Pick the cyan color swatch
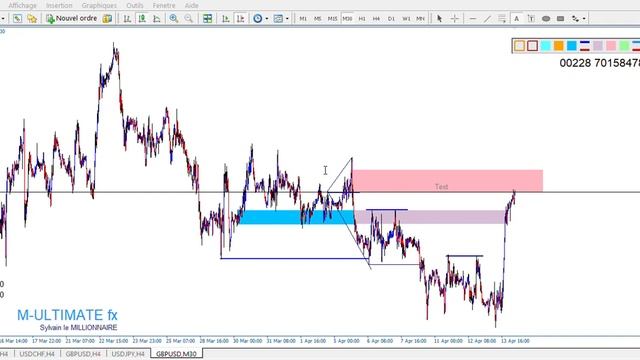 tap(545, 46)
